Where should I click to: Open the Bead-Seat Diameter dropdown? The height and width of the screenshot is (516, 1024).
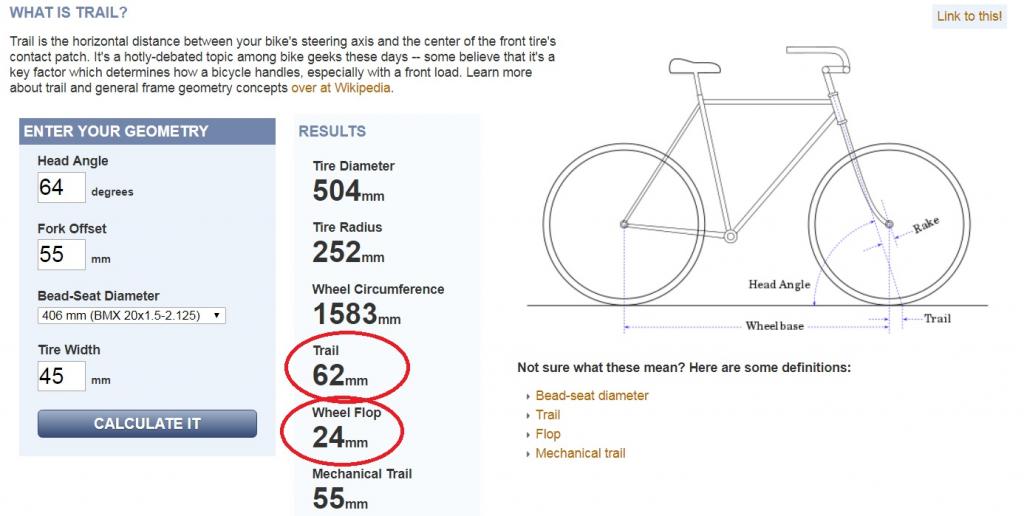pyautogui.click(x=131, y=315)
